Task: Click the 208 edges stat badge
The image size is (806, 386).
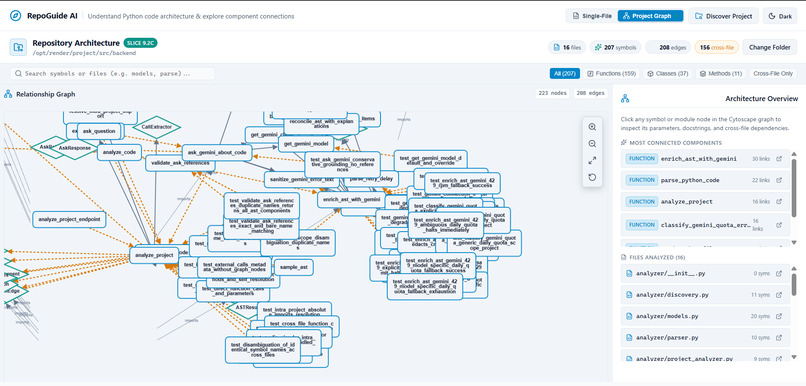Action: (668, 47)
